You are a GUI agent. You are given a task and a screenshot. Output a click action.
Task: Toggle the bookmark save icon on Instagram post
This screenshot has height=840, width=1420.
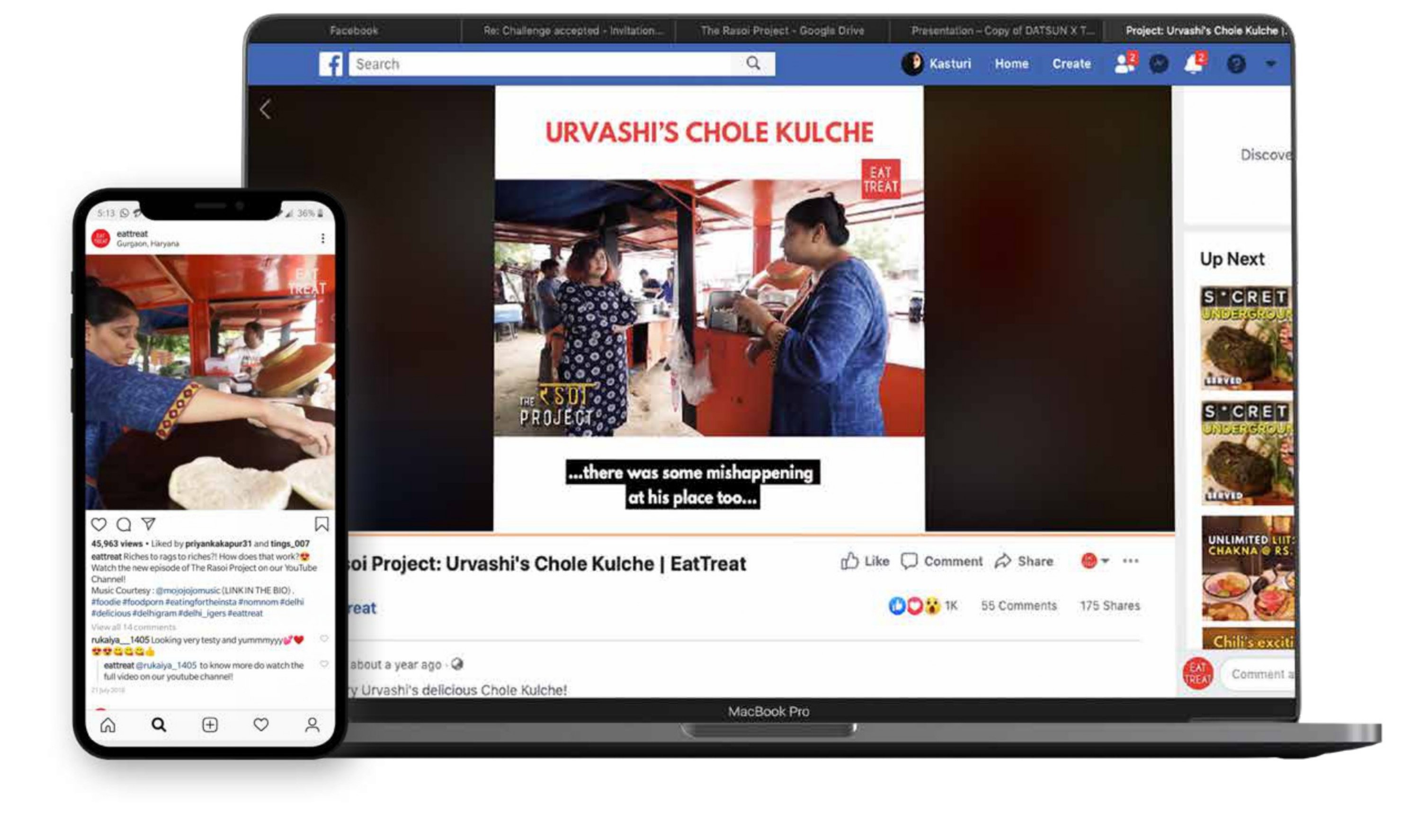pos(322,524)
